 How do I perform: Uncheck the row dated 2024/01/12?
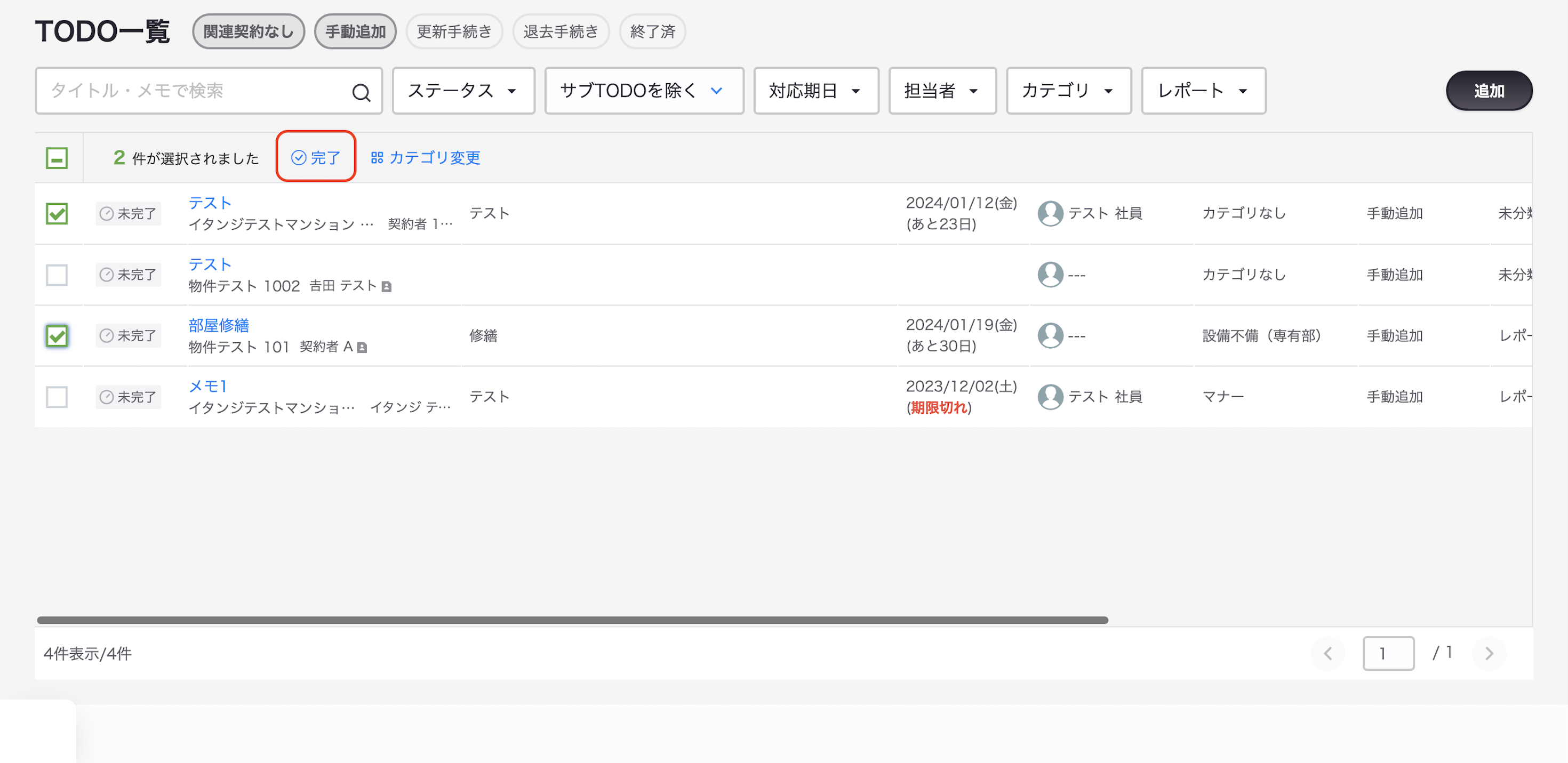coord(57,214)
